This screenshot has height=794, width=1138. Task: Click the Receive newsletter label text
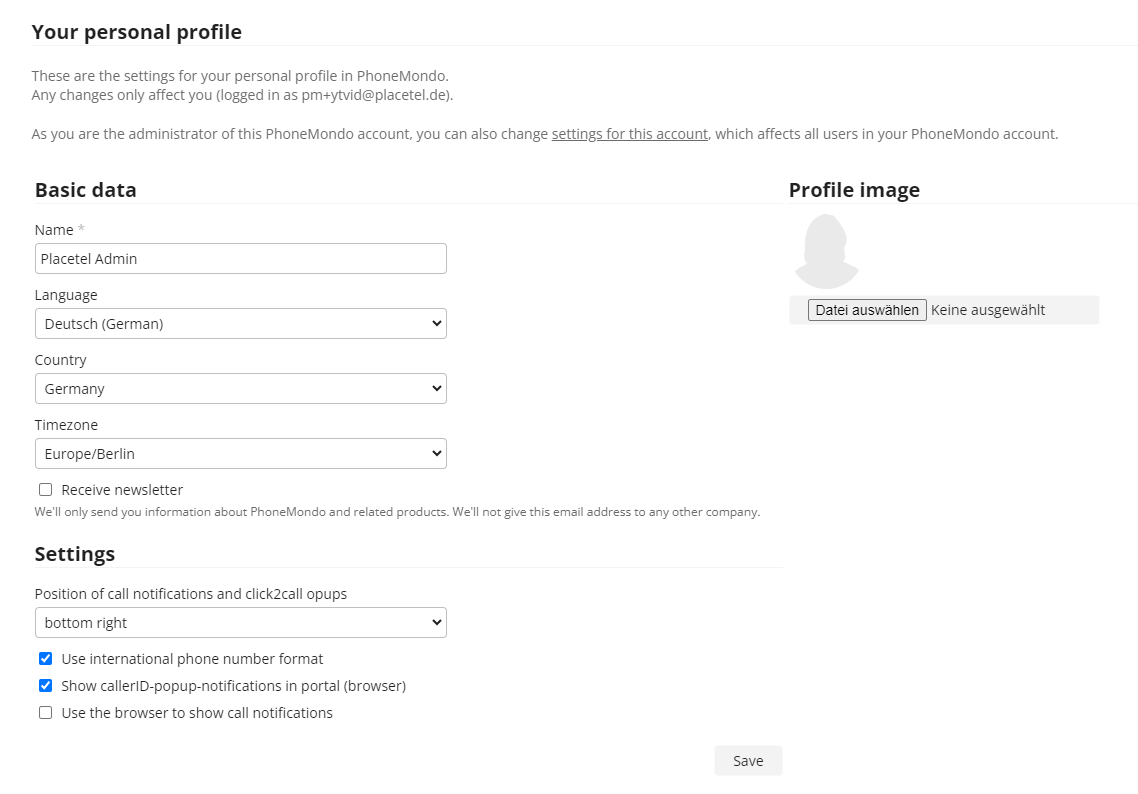pyautogui.click(x=122, y=490)
